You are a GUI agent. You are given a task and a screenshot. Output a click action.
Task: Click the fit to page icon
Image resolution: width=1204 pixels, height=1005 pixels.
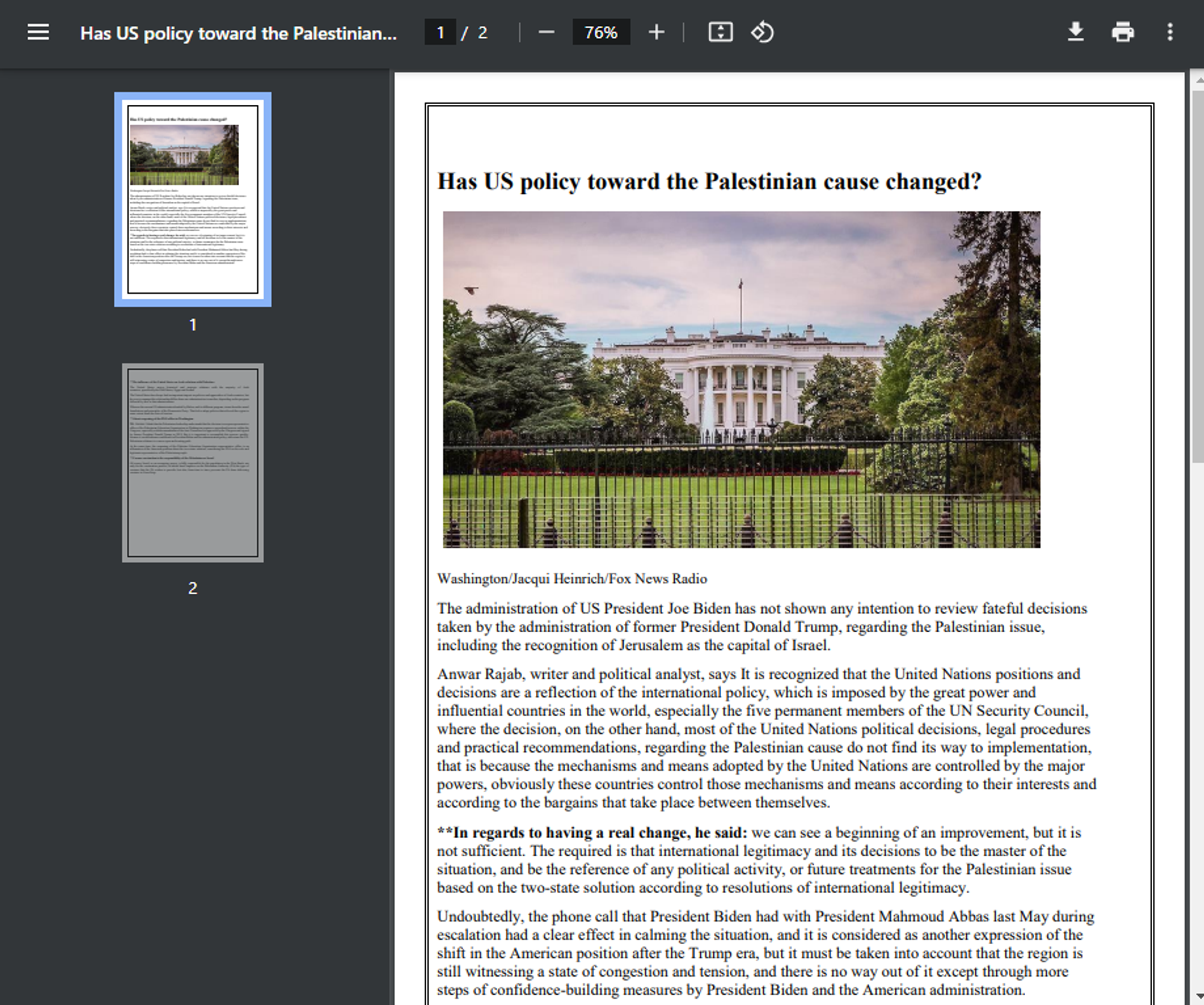pyautogui.click(x=721, y=32)
